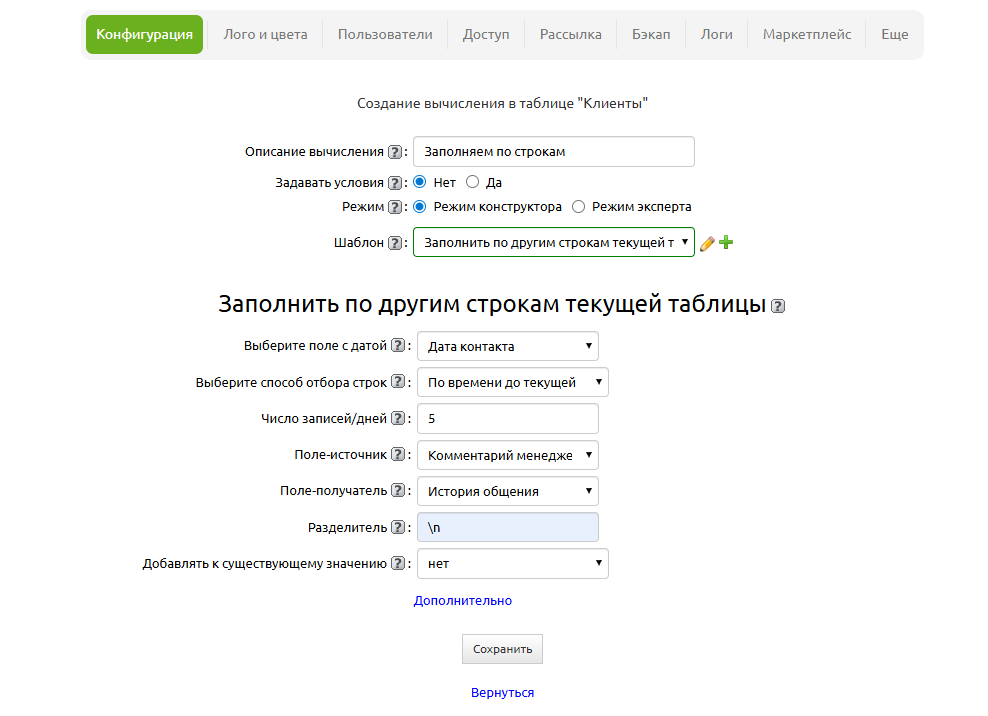Screen dimensions: 988x716
Task: Open the Доступ tab
Action: (x=486, y=35)
